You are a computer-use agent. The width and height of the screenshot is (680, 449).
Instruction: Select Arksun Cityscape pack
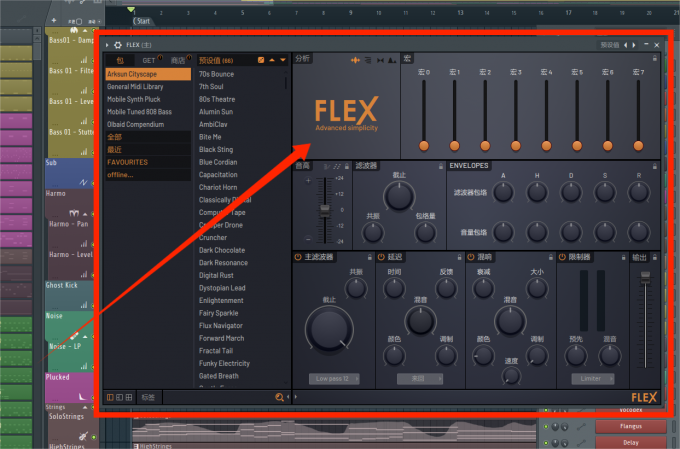click(147, 74)
